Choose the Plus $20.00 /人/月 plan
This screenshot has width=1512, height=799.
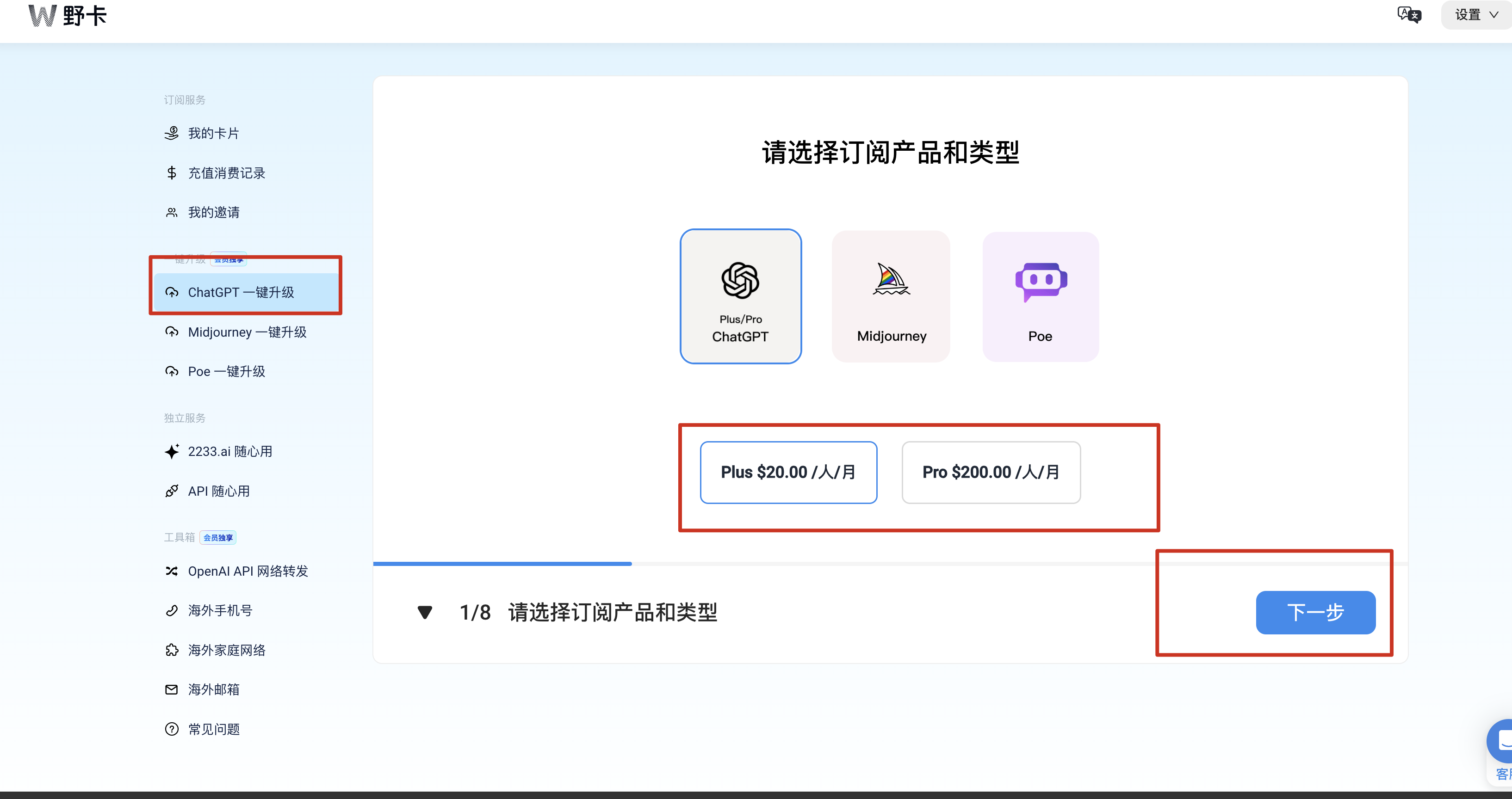point(788,472)
